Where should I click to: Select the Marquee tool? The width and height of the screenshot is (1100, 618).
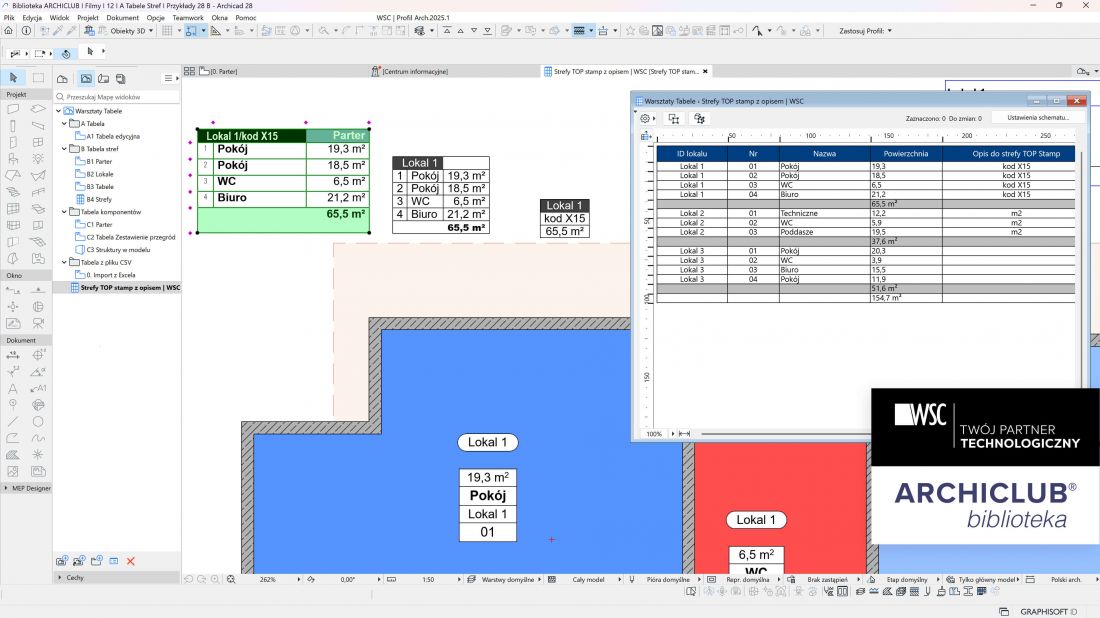38,78
